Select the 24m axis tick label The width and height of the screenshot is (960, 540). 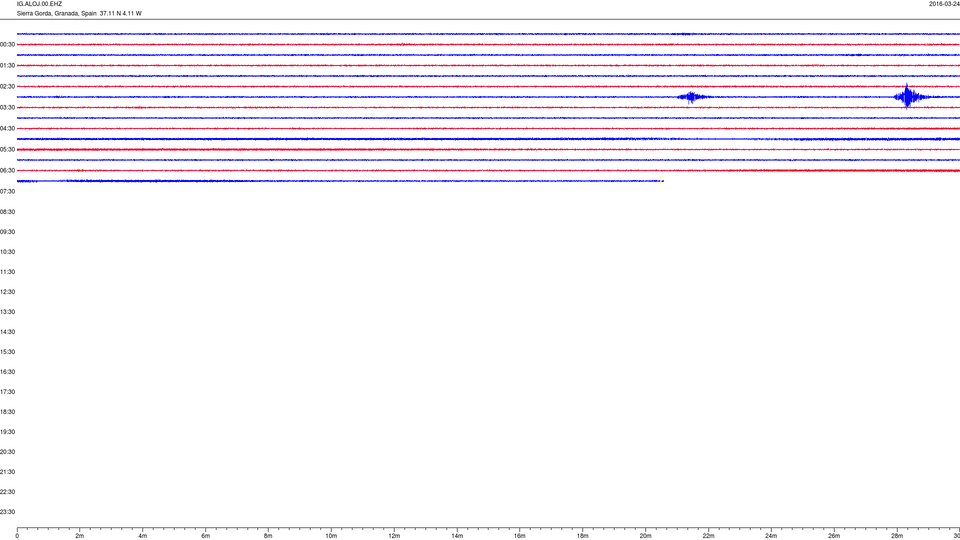771,536
